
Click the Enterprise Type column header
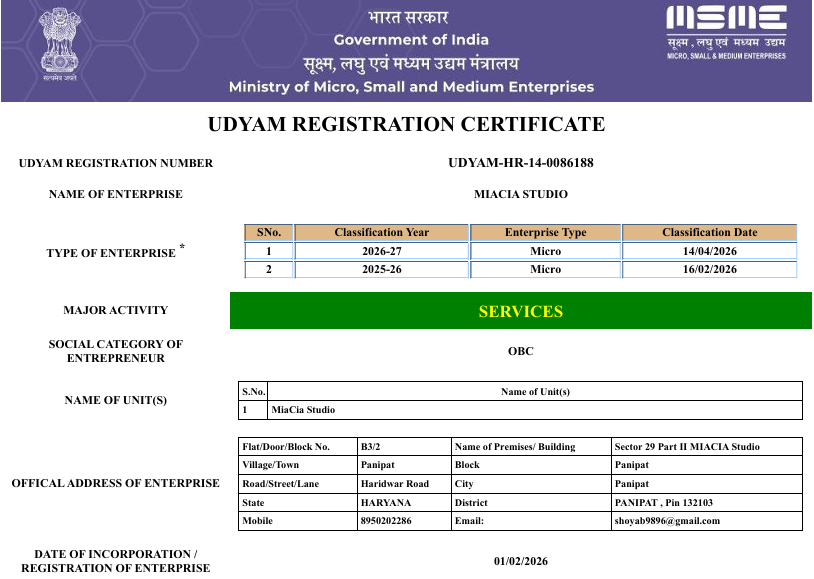point(546,232)
